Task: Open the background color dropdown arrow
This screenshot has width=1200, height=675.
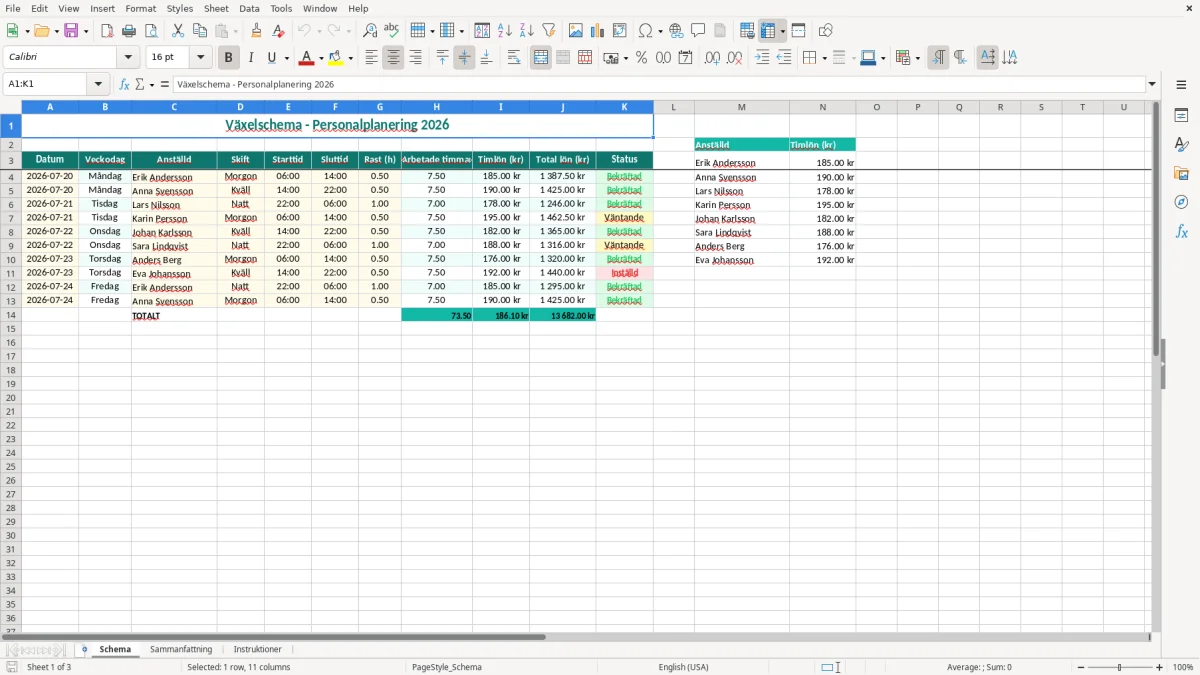Action: coord(350,58)
